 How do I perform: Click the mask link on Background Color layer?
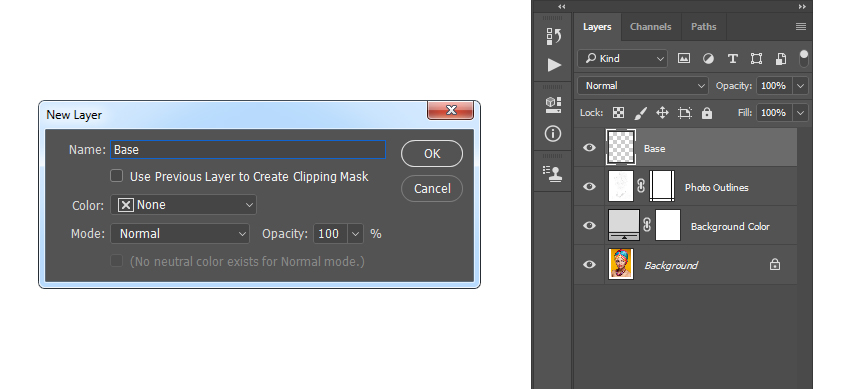coord(647,225)
